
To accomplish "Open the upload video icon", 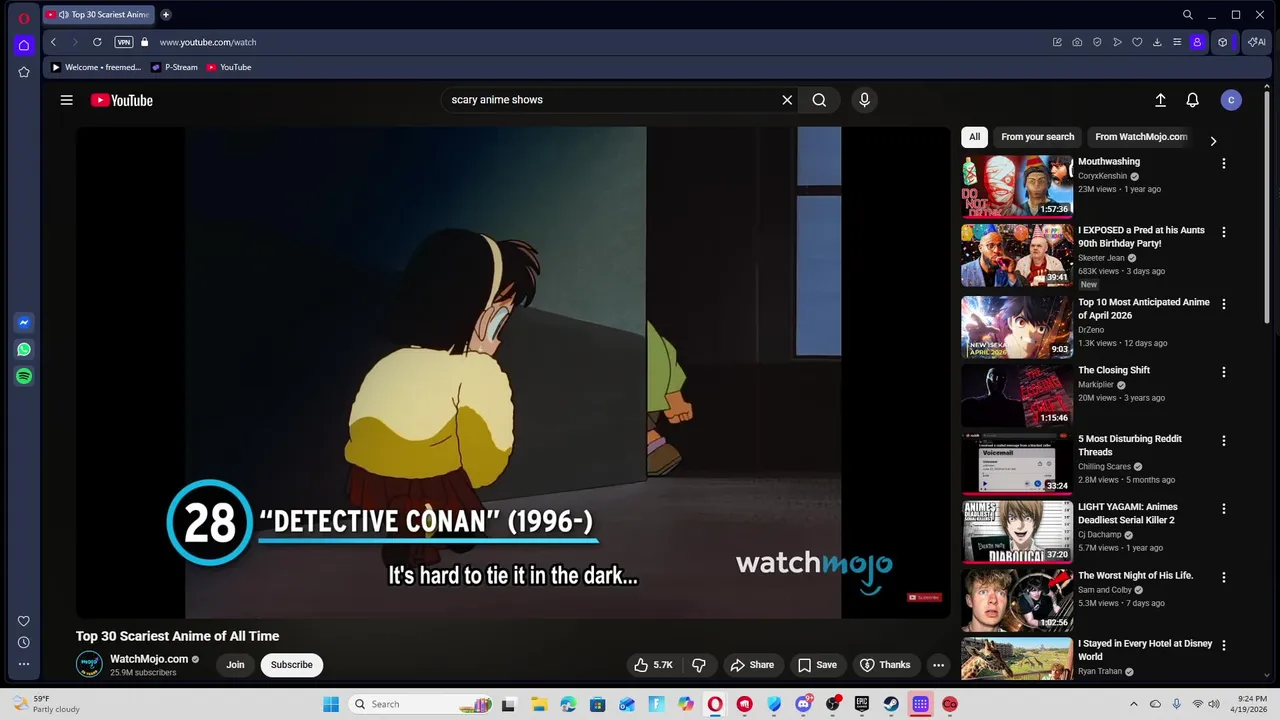I will tap(1160, 100).
